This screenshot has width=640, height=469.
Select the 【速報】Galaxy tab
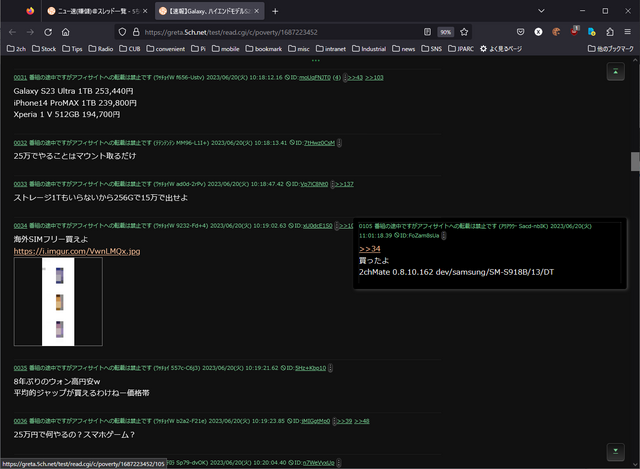tap(205, 11)
